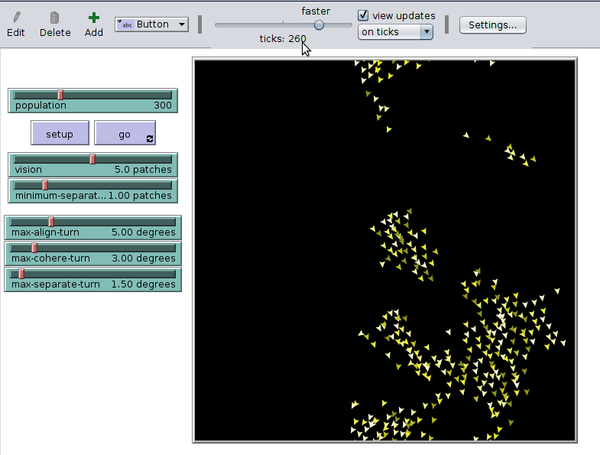Click the ticks counter label

click(x=282, y=39)
